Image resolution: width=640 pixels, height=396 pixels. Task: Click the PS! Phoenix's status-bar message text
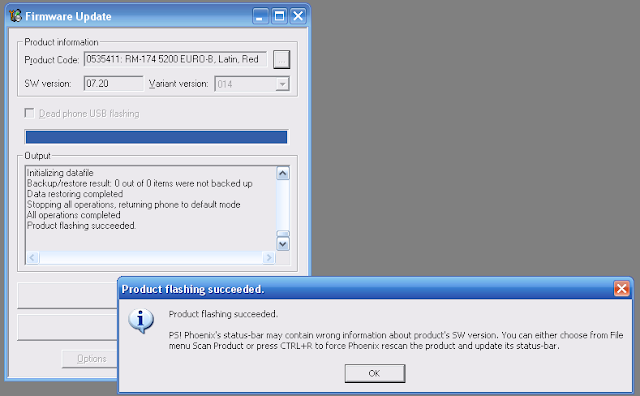tap(396, 340)
